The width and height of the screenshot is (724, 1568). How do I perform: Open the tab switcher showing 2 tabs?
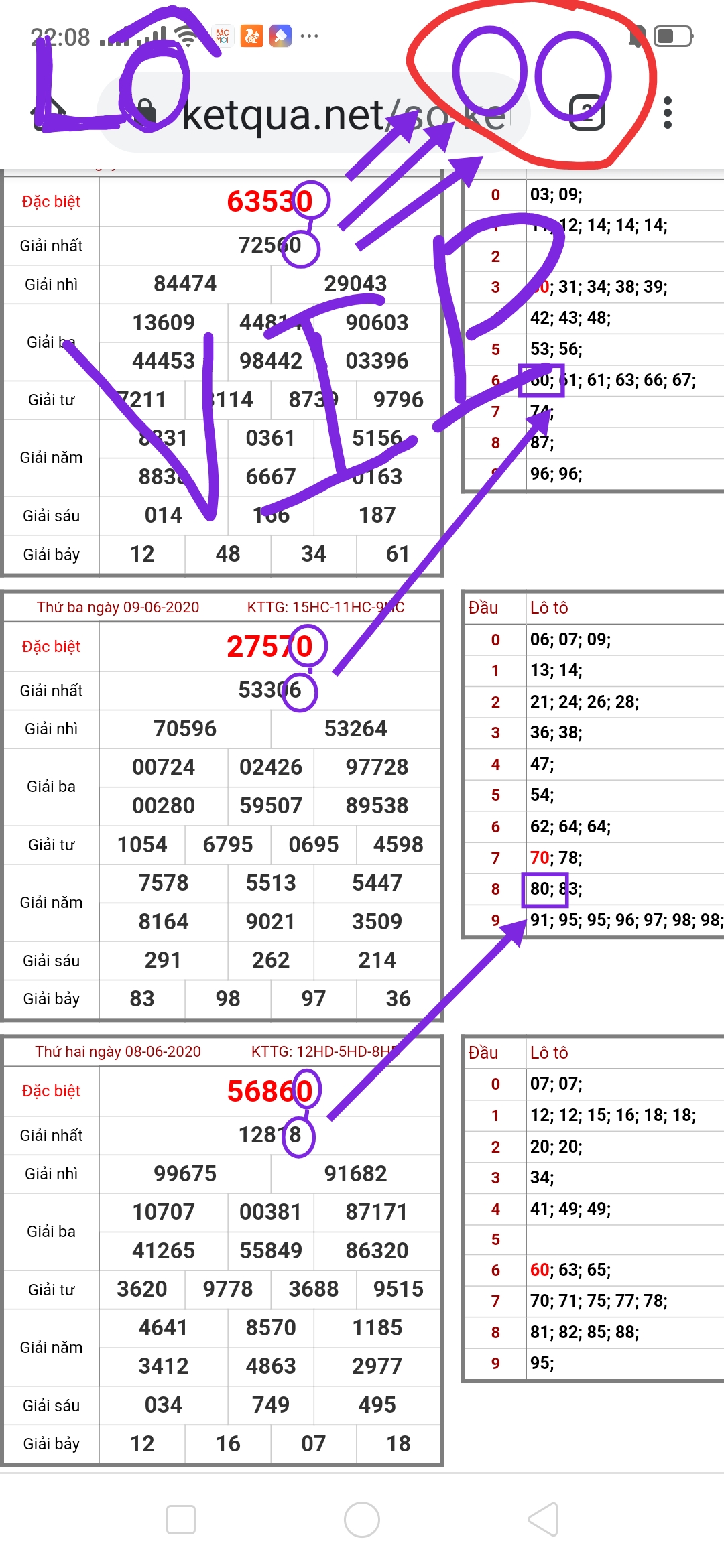(587, 113)
